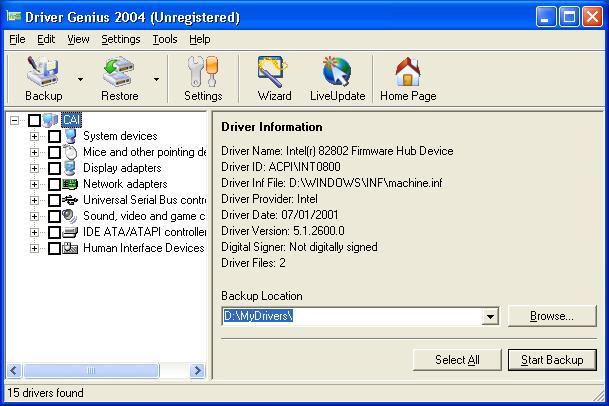Click the Network adapters card icon
Screen dimensions: 609x406
pyautogui.click(x=70, y=184)
